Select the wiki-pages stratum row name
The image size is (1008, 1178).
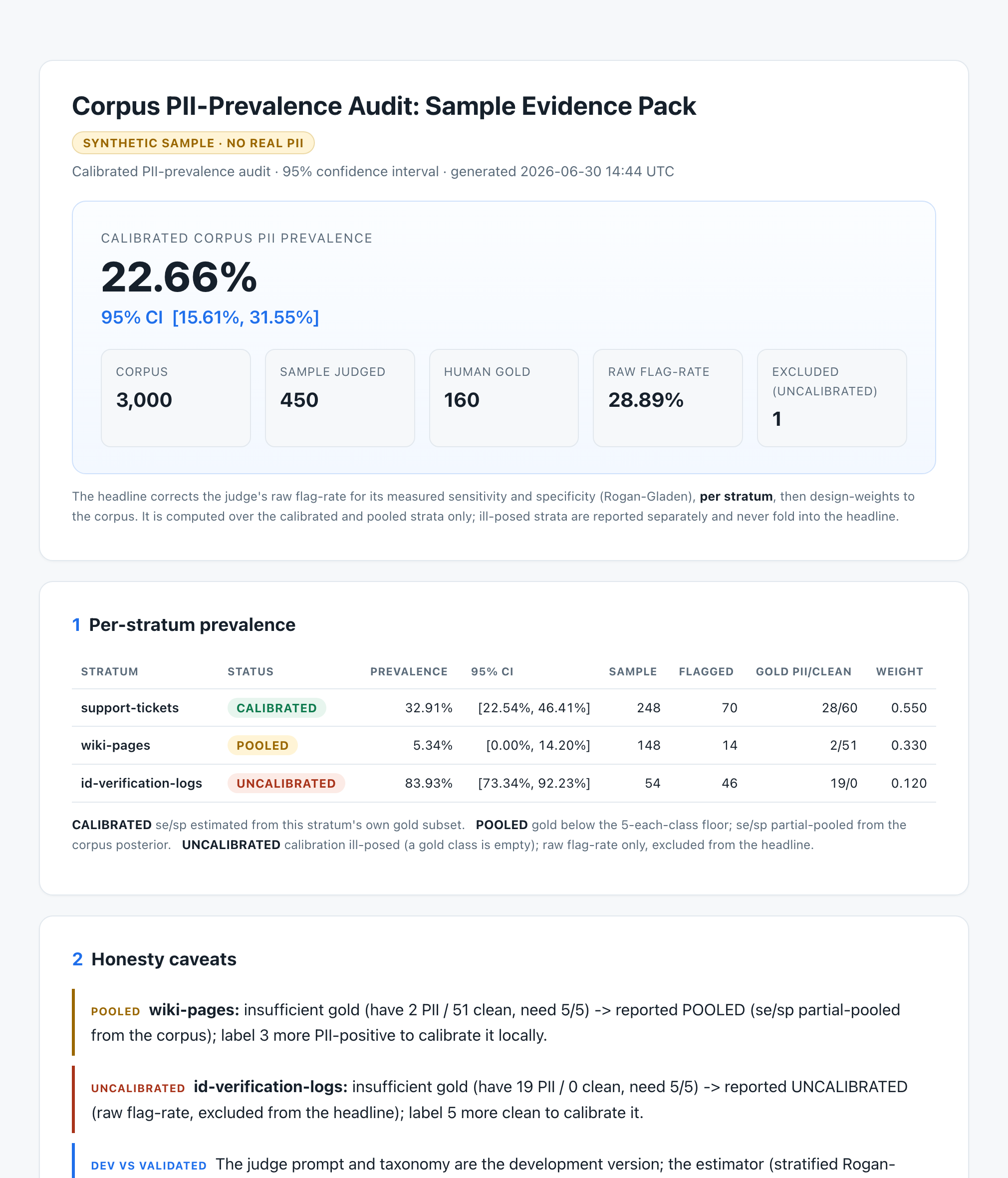(115, 745)
